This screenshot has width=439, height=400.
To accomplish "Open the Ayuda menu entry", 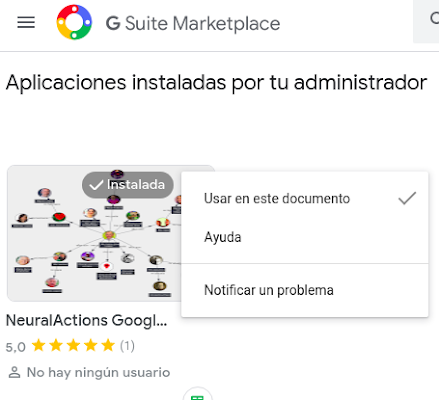I will [x=305, y=237].
